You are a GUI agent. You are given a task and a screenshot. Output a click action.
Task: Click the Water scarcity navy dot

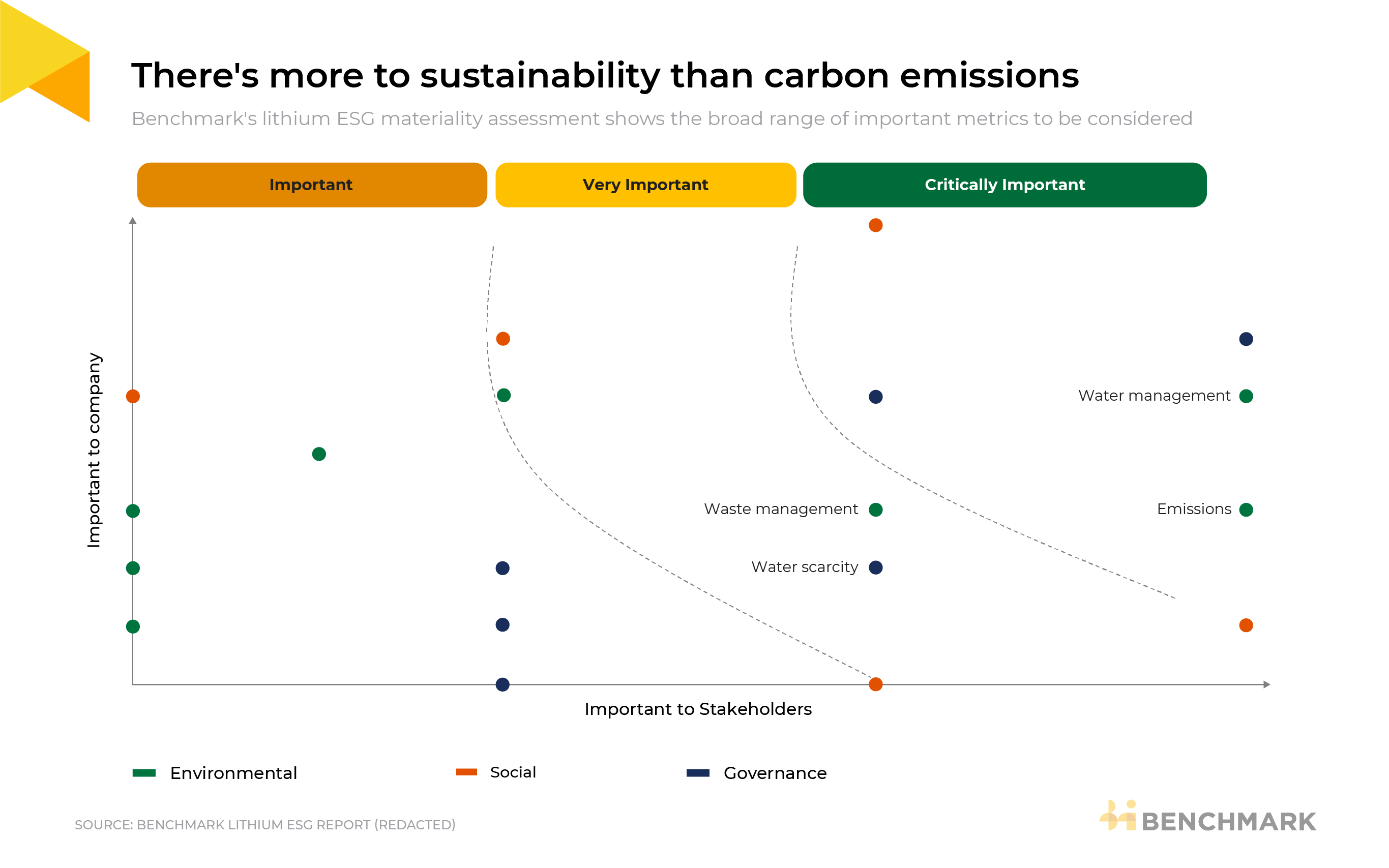tap(875, 568)
